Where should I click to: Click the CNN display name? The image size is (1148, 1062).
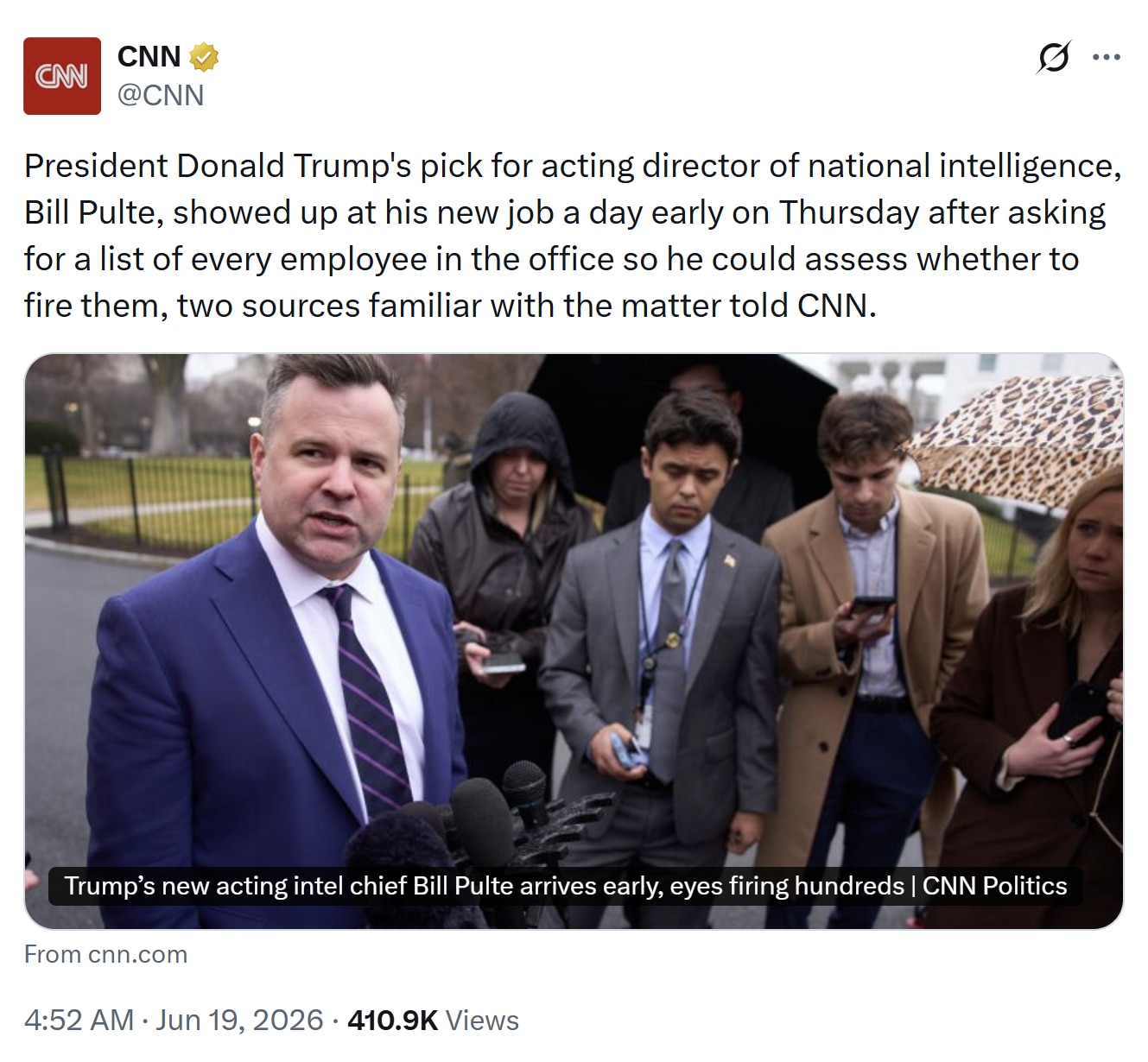(149, 57)
